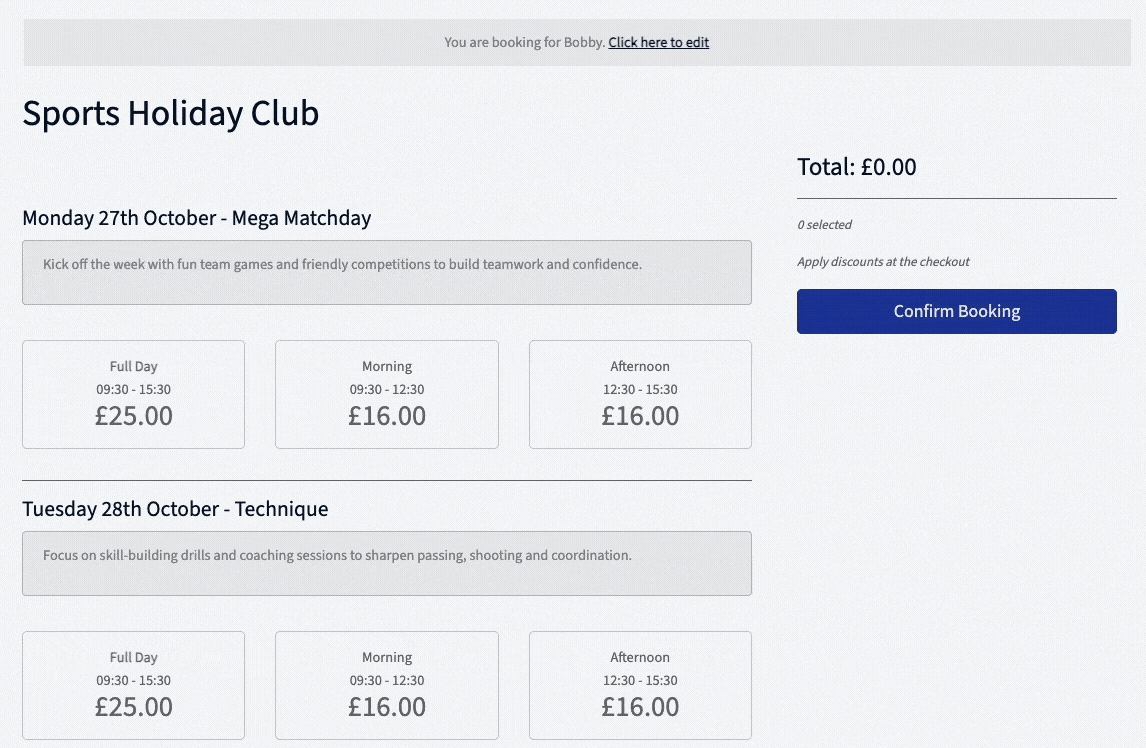
Task: Click the 09:30 - 12:30 time on Tuesday Morning
Action: pos(386,681)
